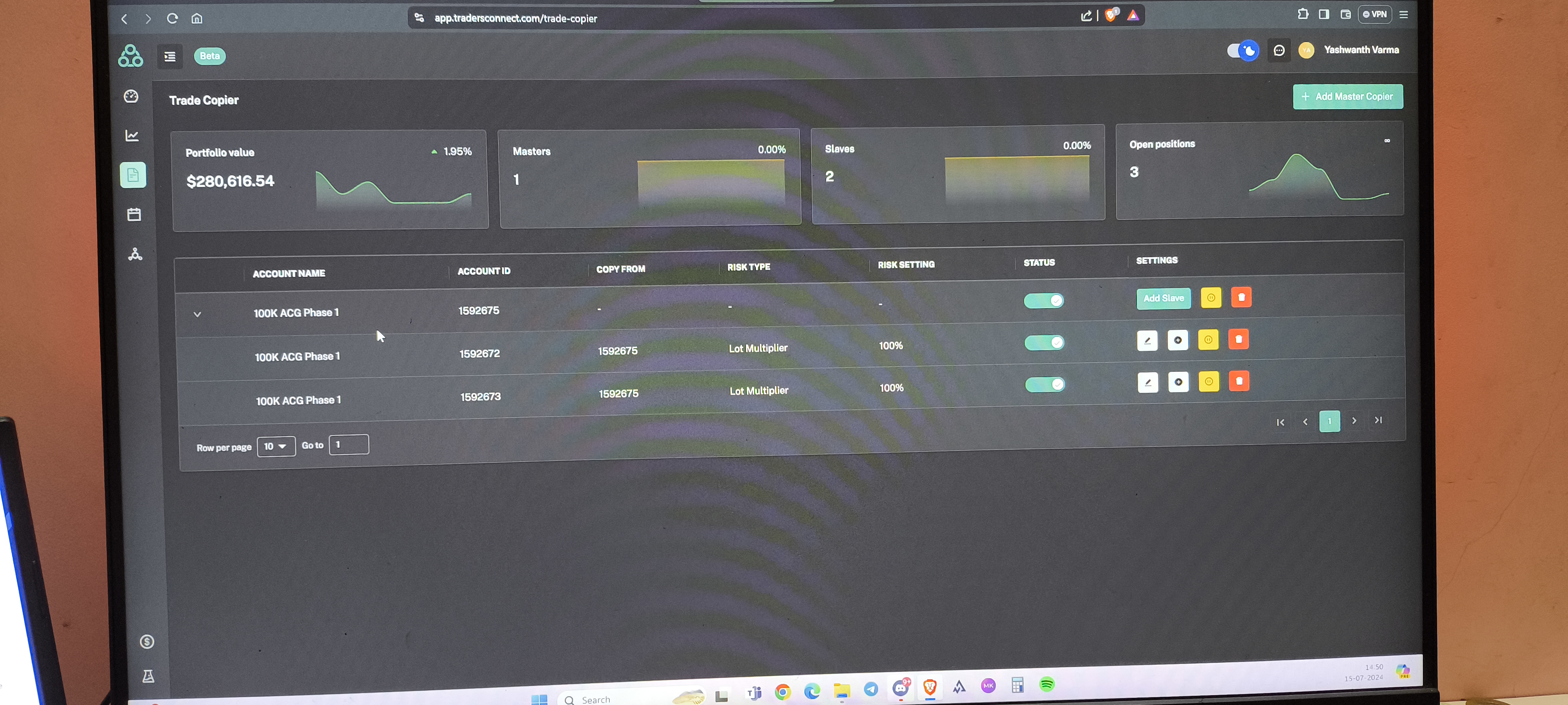Click the dollar billing sidebar icon
The width and height of the screenshot is (1568, 705).
tap(147, 642)
